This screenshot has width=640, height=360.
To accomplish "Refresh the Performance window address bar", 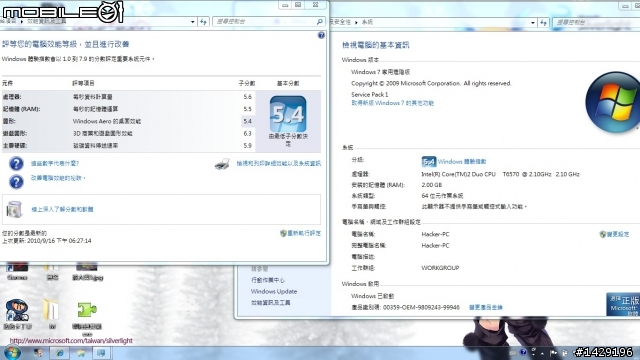I will [x=203, y=22].
